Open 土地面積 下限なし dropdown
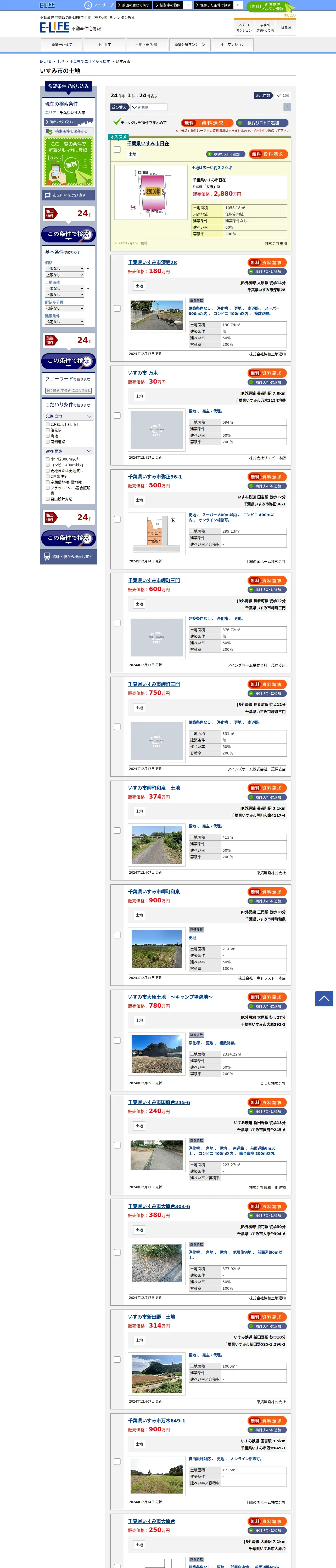Viewport: 336px width, 1568px height. (x=64, y=289)
